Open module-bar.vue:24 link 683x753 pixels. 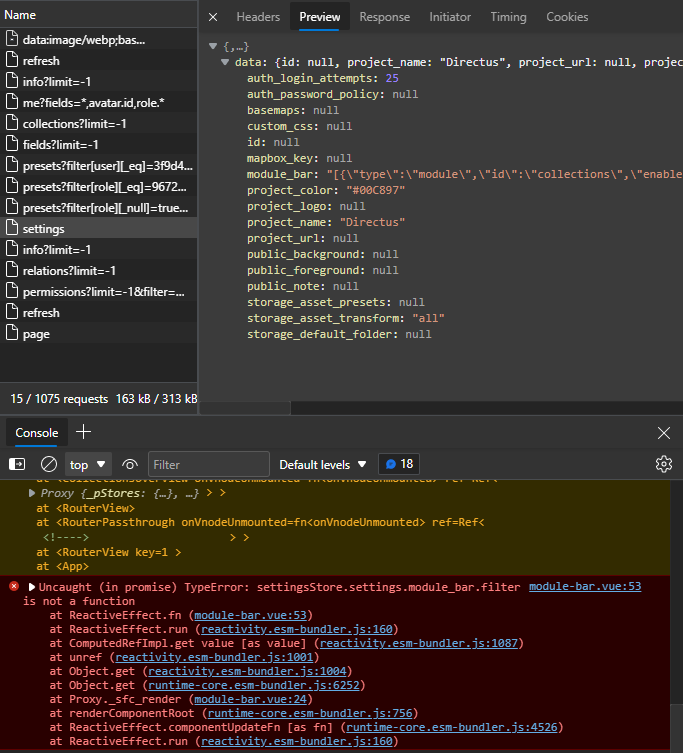coord(250,699)
